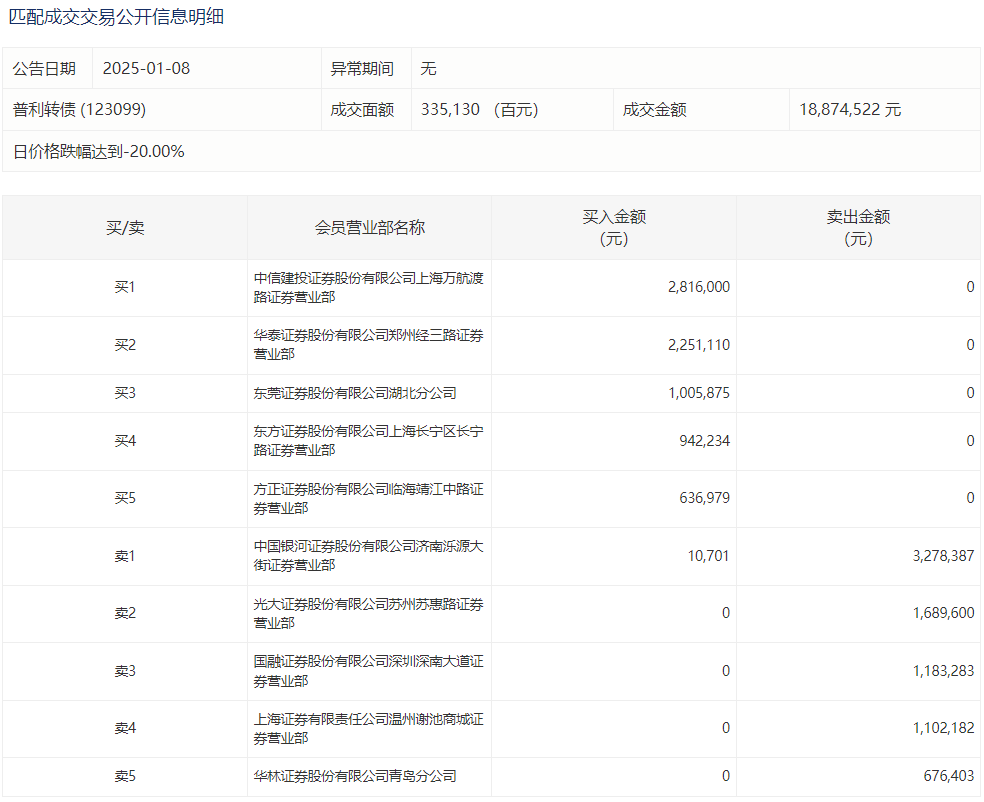Viewport: 984px width, 802px height.
Task: Click the sell amount 3,278,387
Action: coord(943,556)
